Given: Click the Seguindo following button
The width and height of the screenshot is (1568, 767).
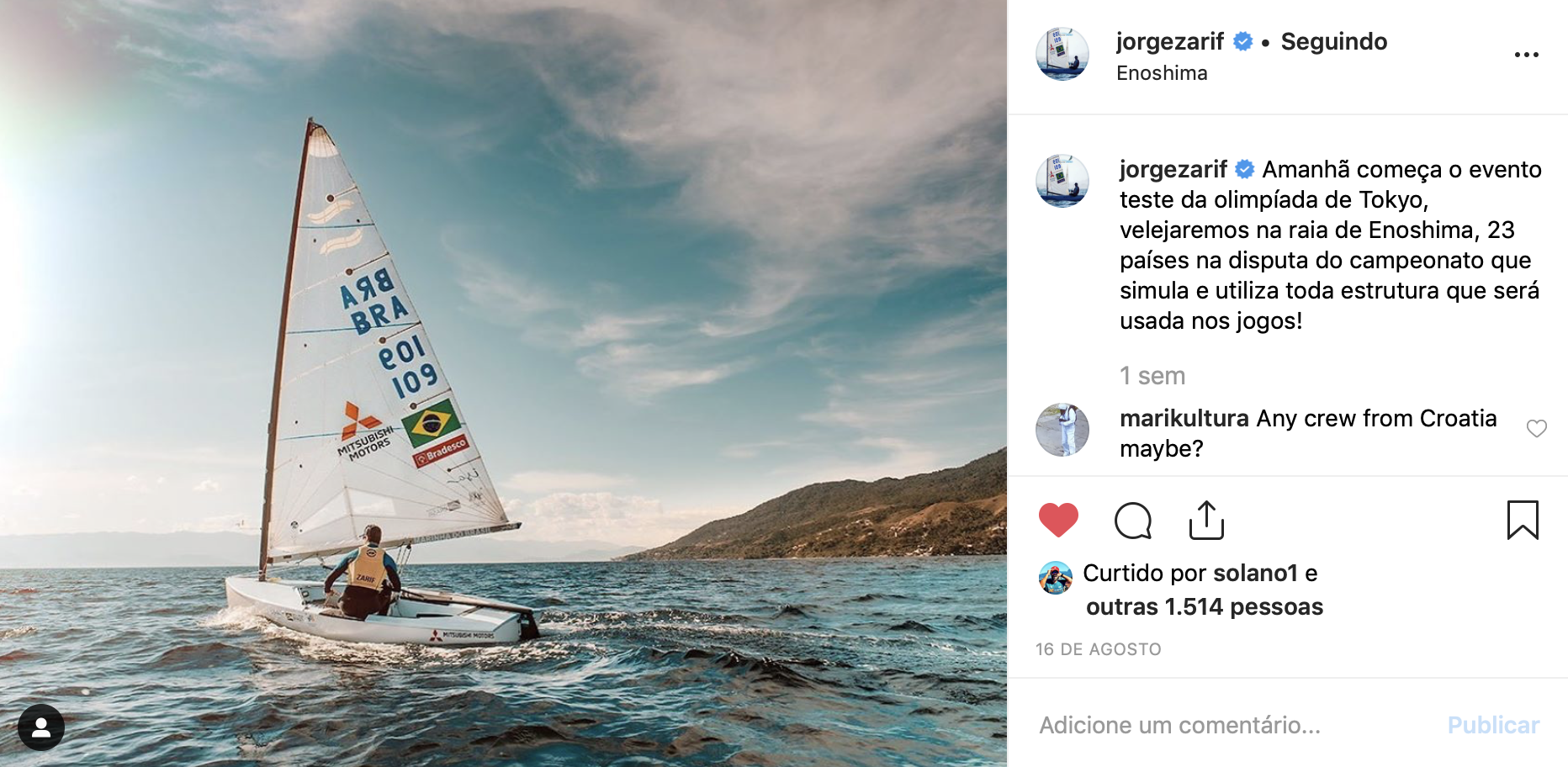Looking at the screenshot, I should (1334, 41).
